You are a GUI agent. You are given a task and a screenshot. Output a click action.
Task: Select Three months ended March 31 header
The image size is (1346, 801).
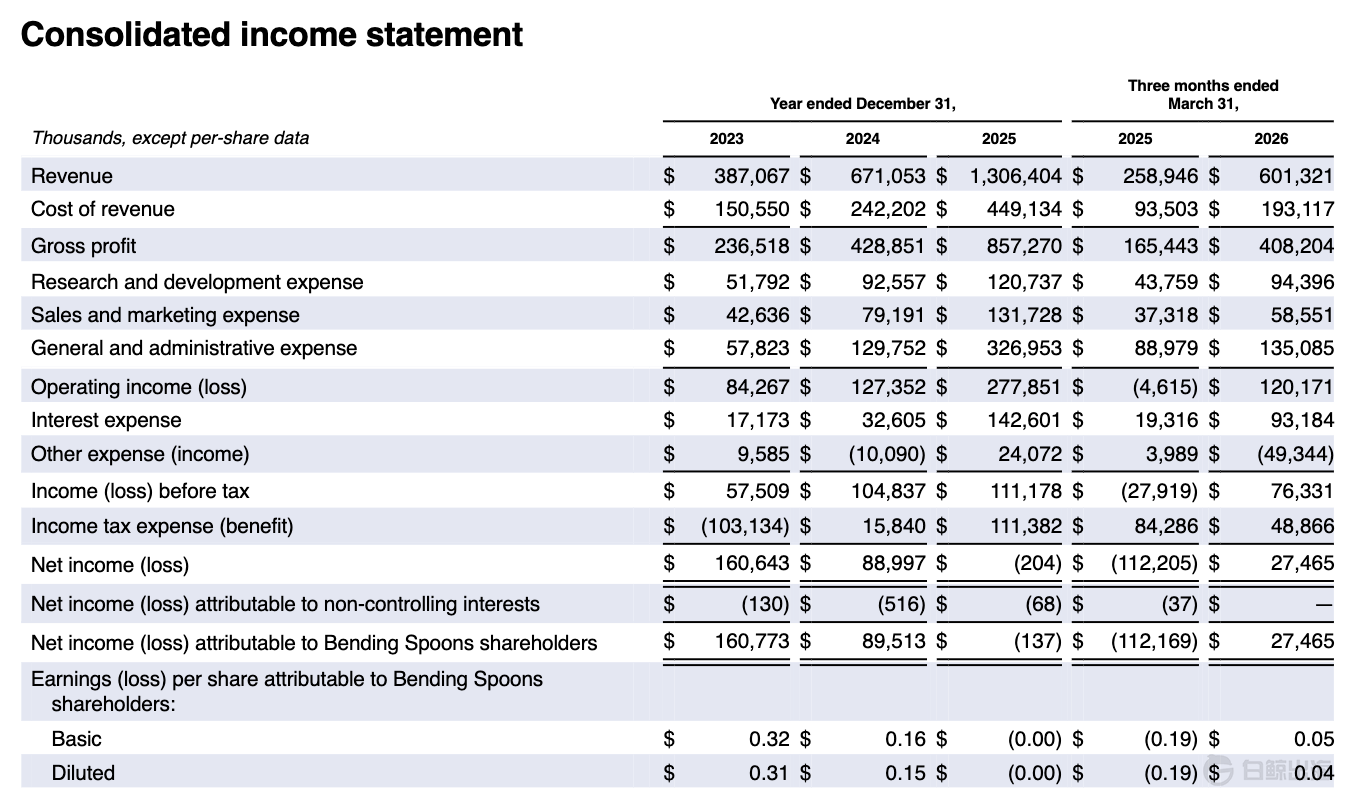click(x=1203, y=94)
